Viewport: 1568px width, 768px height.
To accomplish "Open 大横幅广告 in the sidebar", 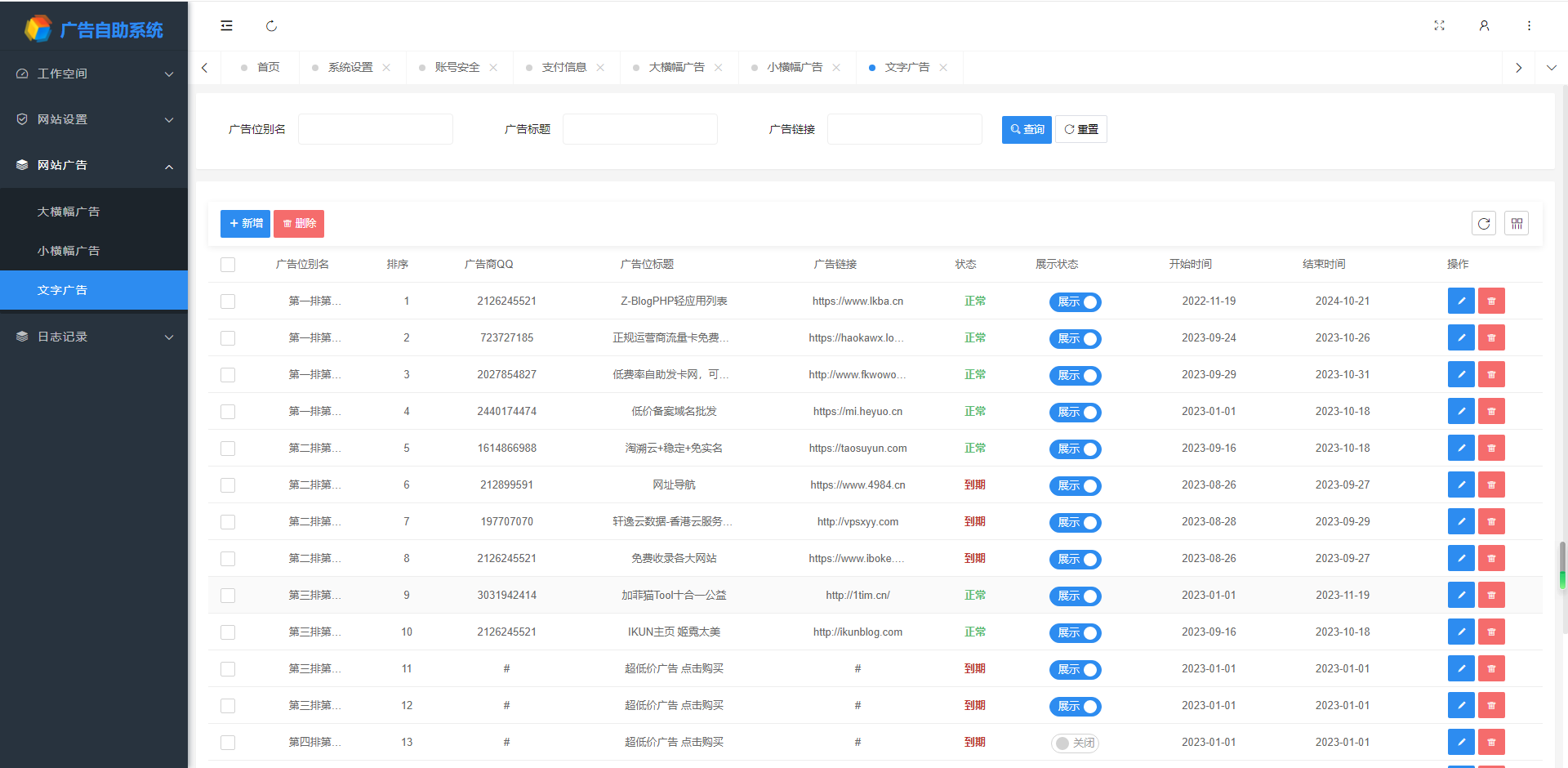I will (94, 212).
